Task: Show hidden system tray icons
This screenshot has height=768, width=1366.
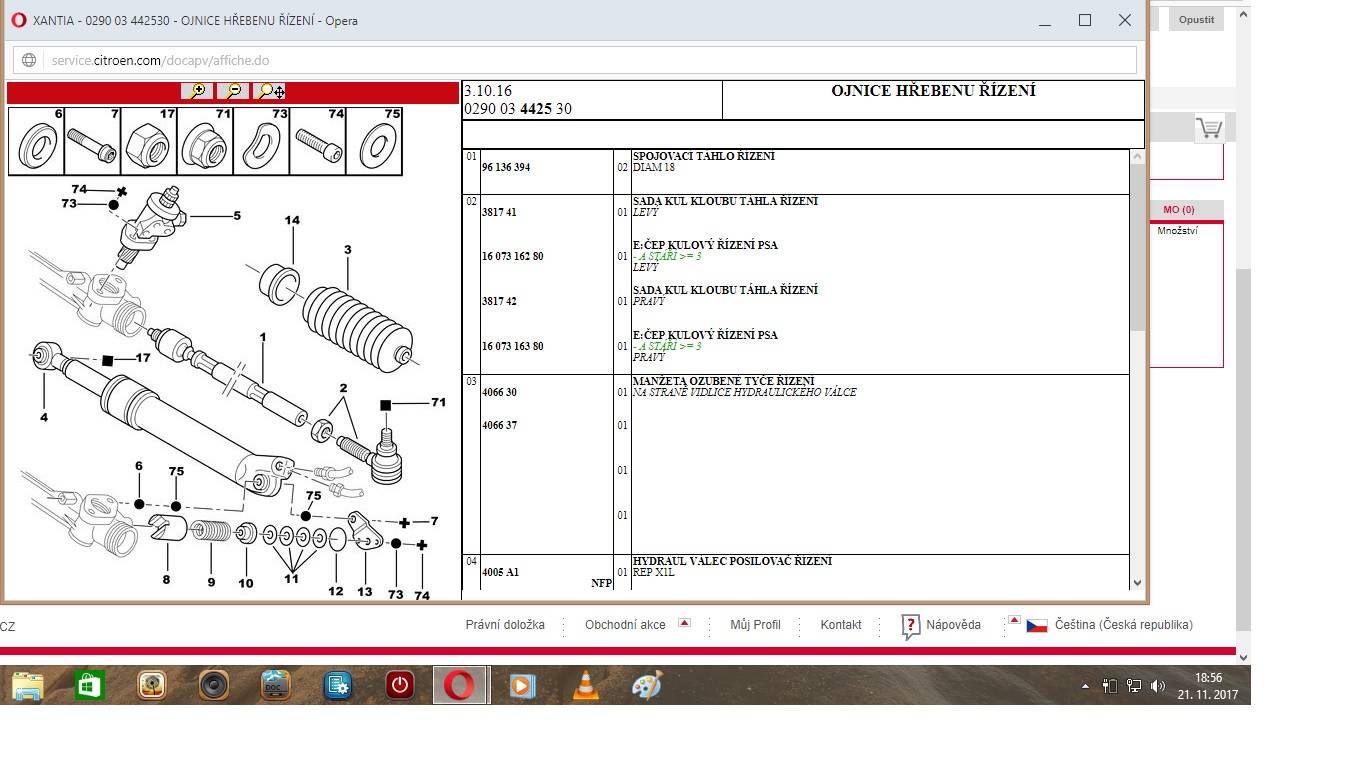Action: point(1085,686)
